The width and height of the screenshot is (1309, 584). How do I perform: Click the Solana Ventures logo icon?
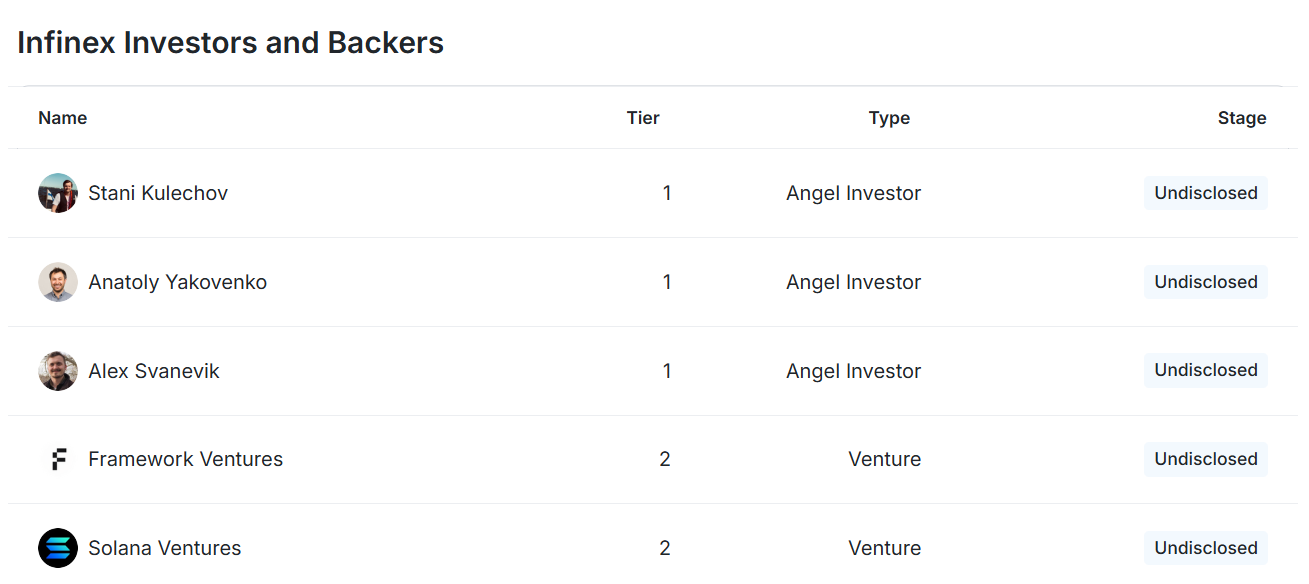[x=58, y=548]
